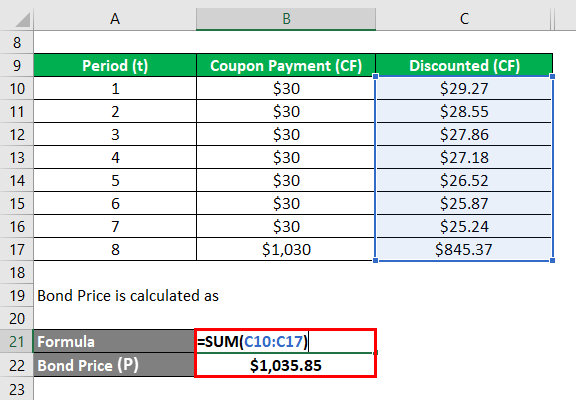Select row 11 header
The width and height of the screenshot is (576, 400).
[17, 112]
